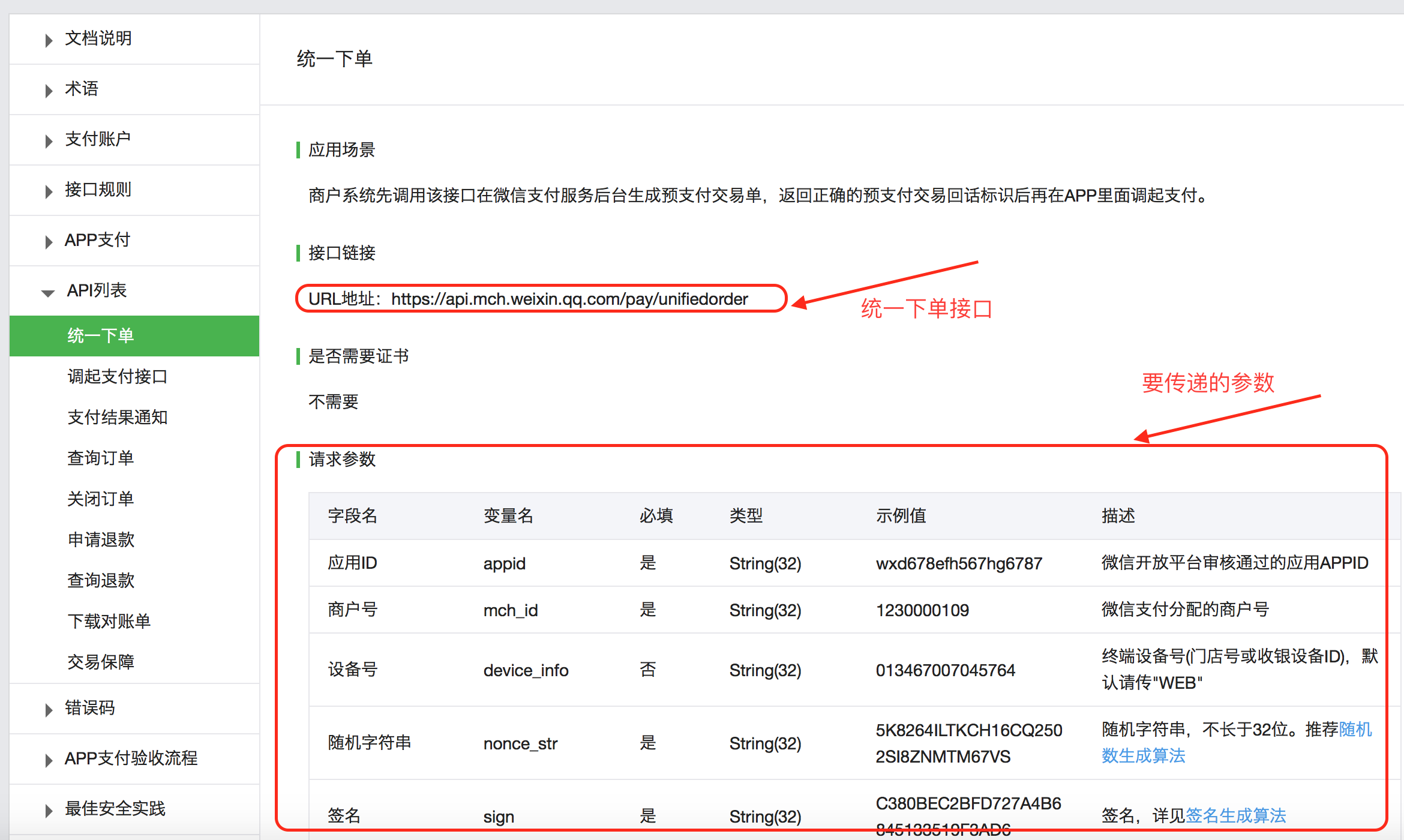Open the 关闭订单 API page

[101, 499]
